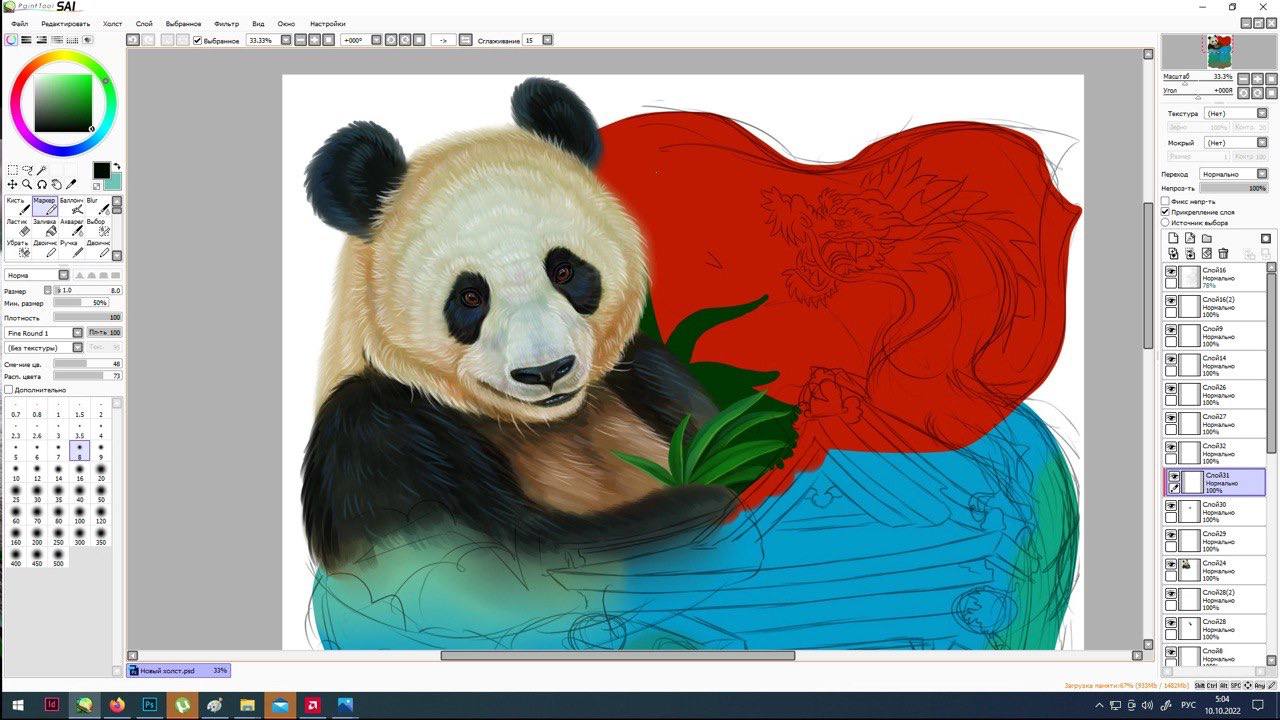Activate the zoom magnifier tool

[x=27, y=185]
